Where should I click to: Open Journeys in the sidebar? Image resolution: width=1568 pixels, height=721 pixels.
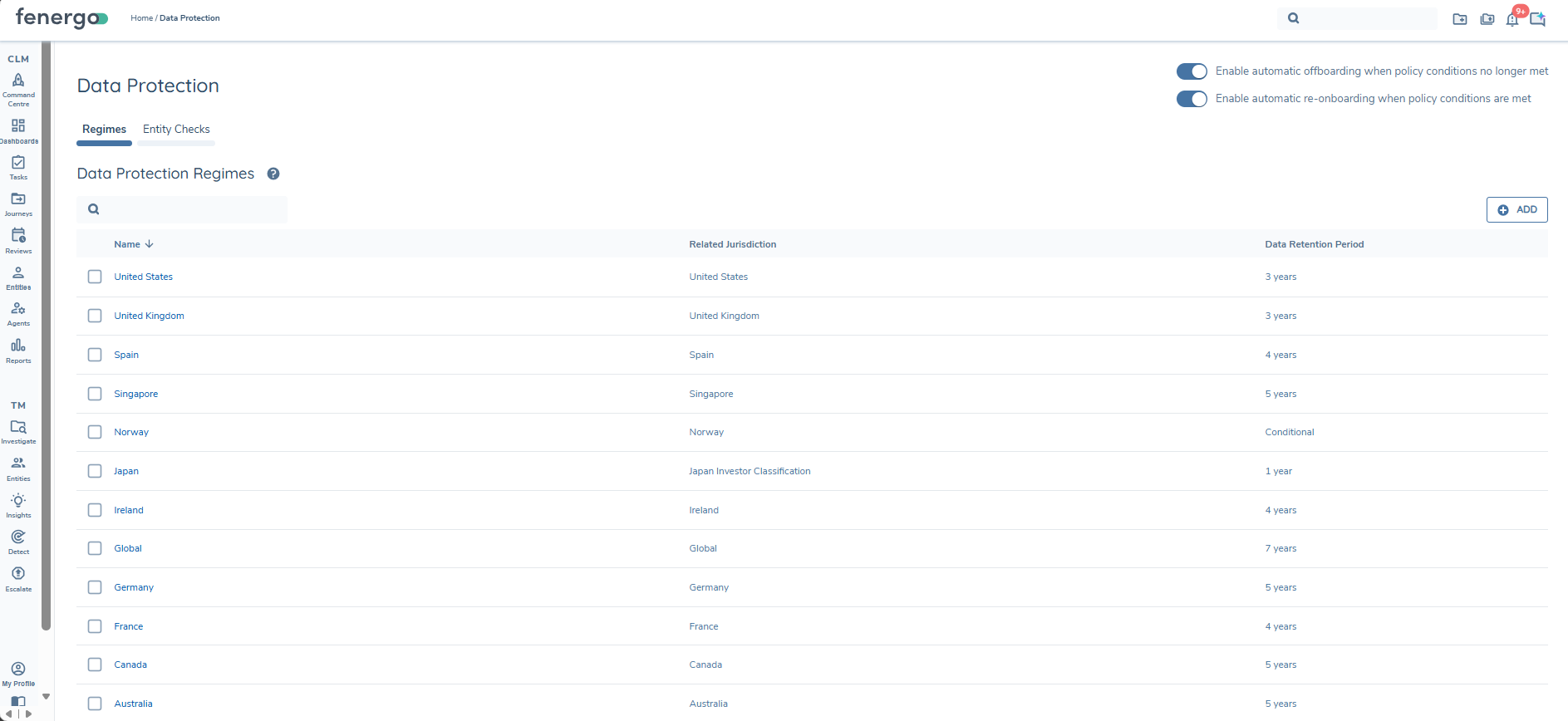pos(18,199)
